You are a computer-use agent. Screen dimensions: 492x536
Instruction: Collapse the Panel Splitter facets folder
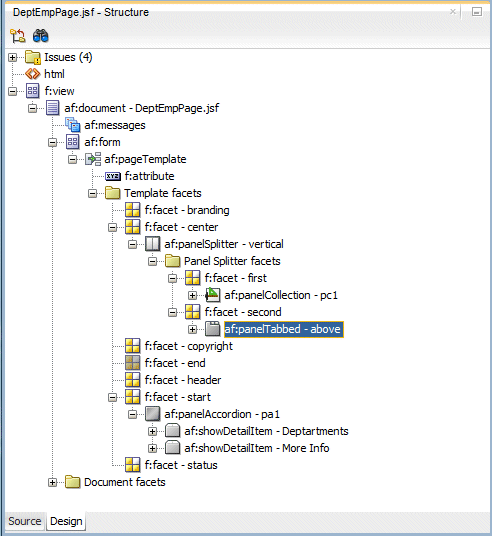[152, 262]
